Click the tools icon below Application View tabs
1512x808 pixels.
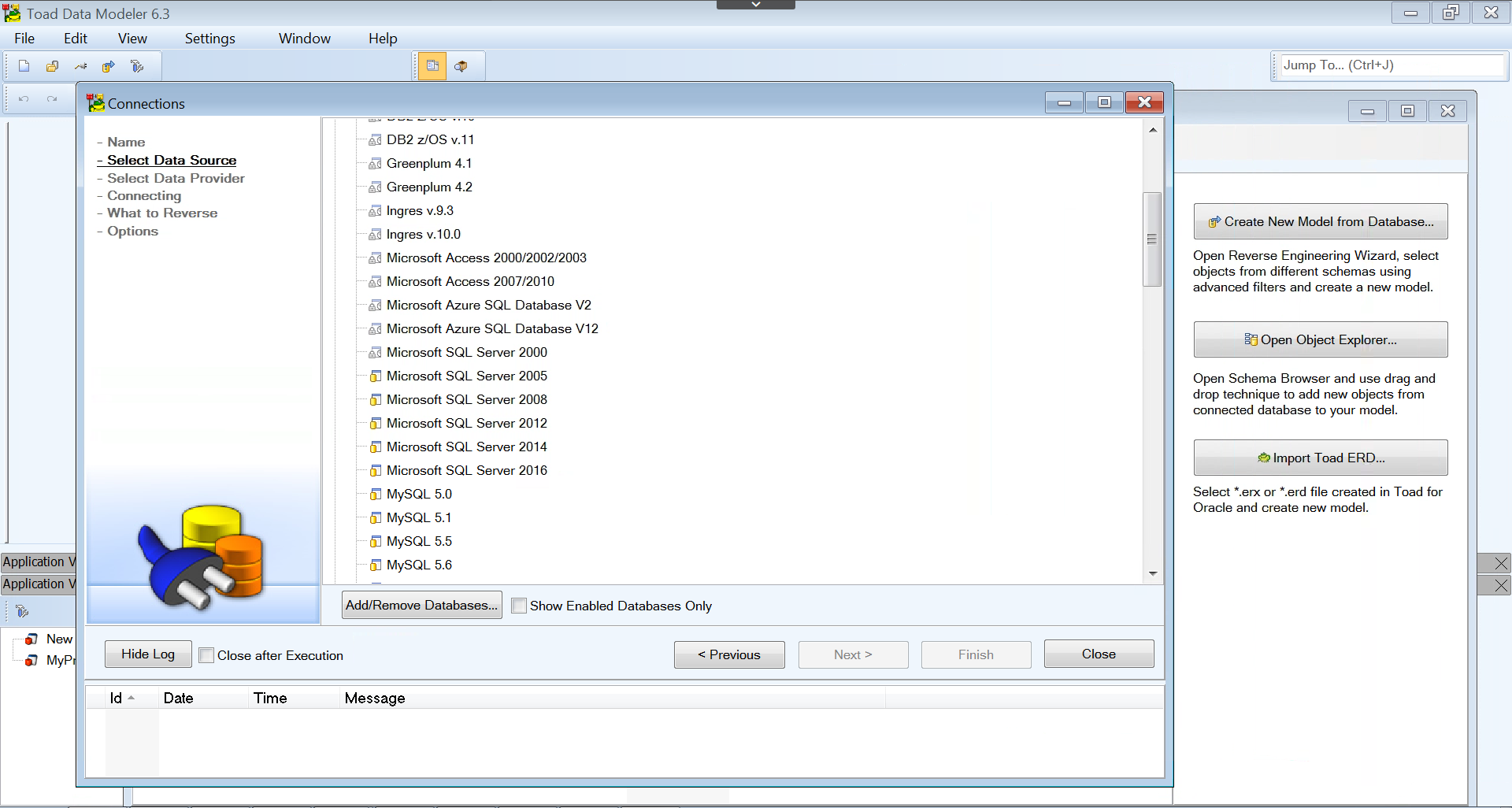[22, 611]
